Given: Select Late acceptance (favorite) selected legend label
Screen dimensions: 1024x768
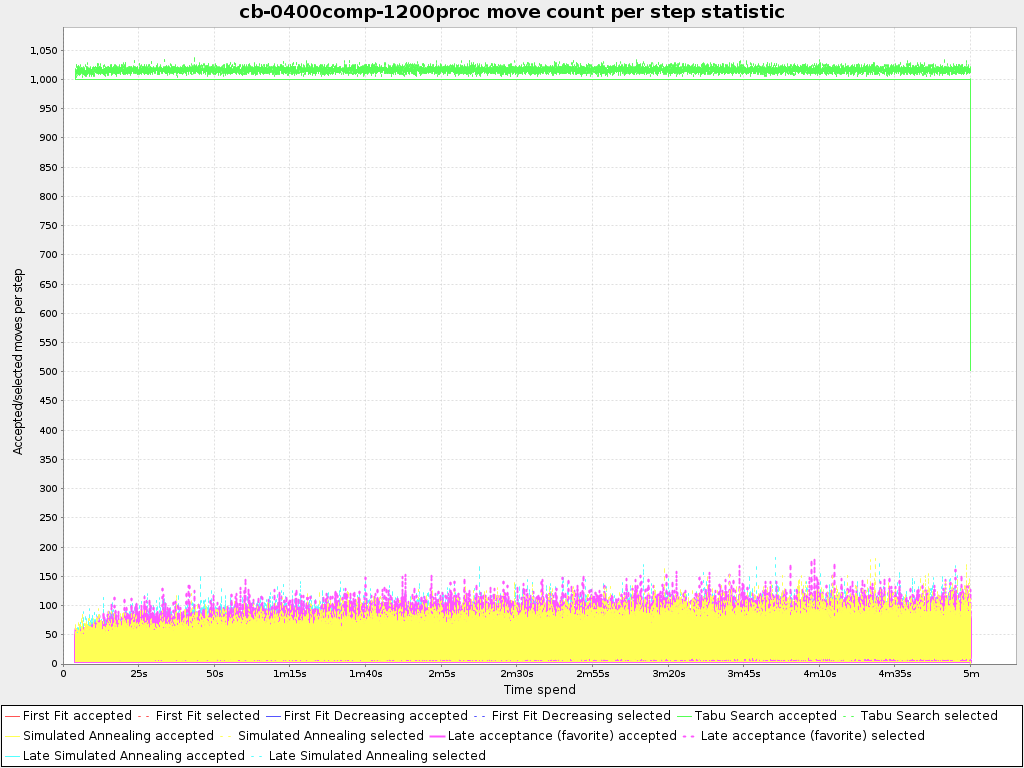Looking at the screenshot, I should 813,736.
